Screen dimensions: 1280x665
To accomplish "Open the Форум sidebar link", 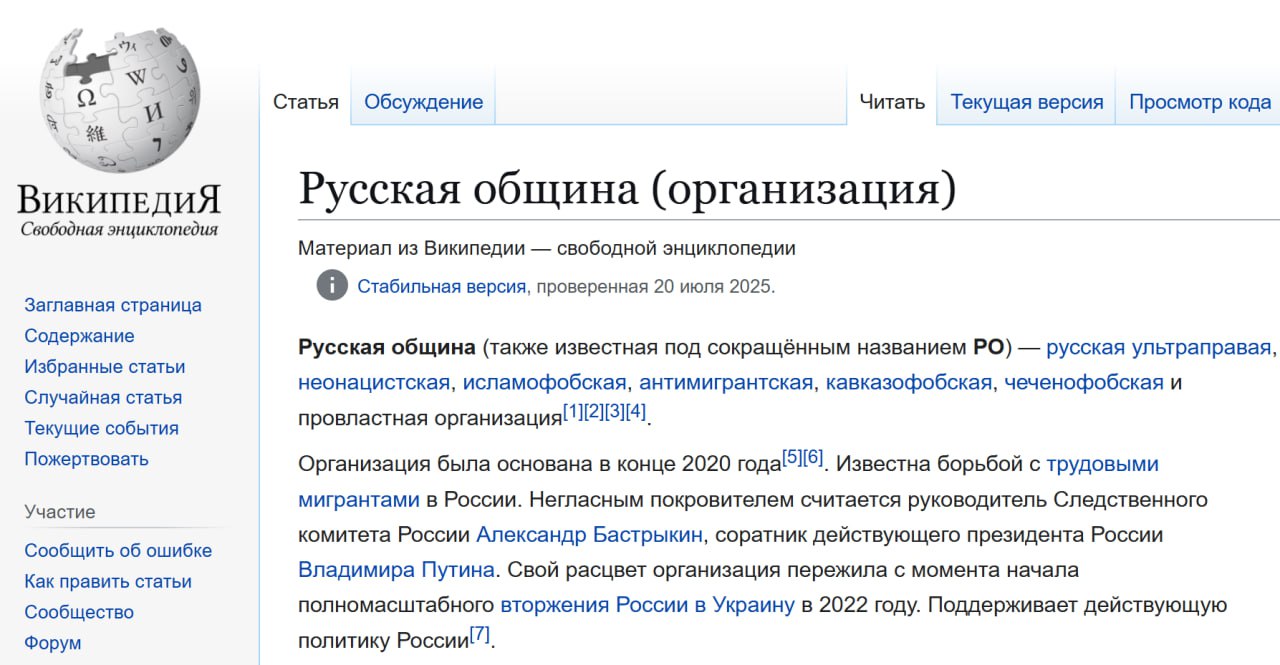I will pos(53,643).
